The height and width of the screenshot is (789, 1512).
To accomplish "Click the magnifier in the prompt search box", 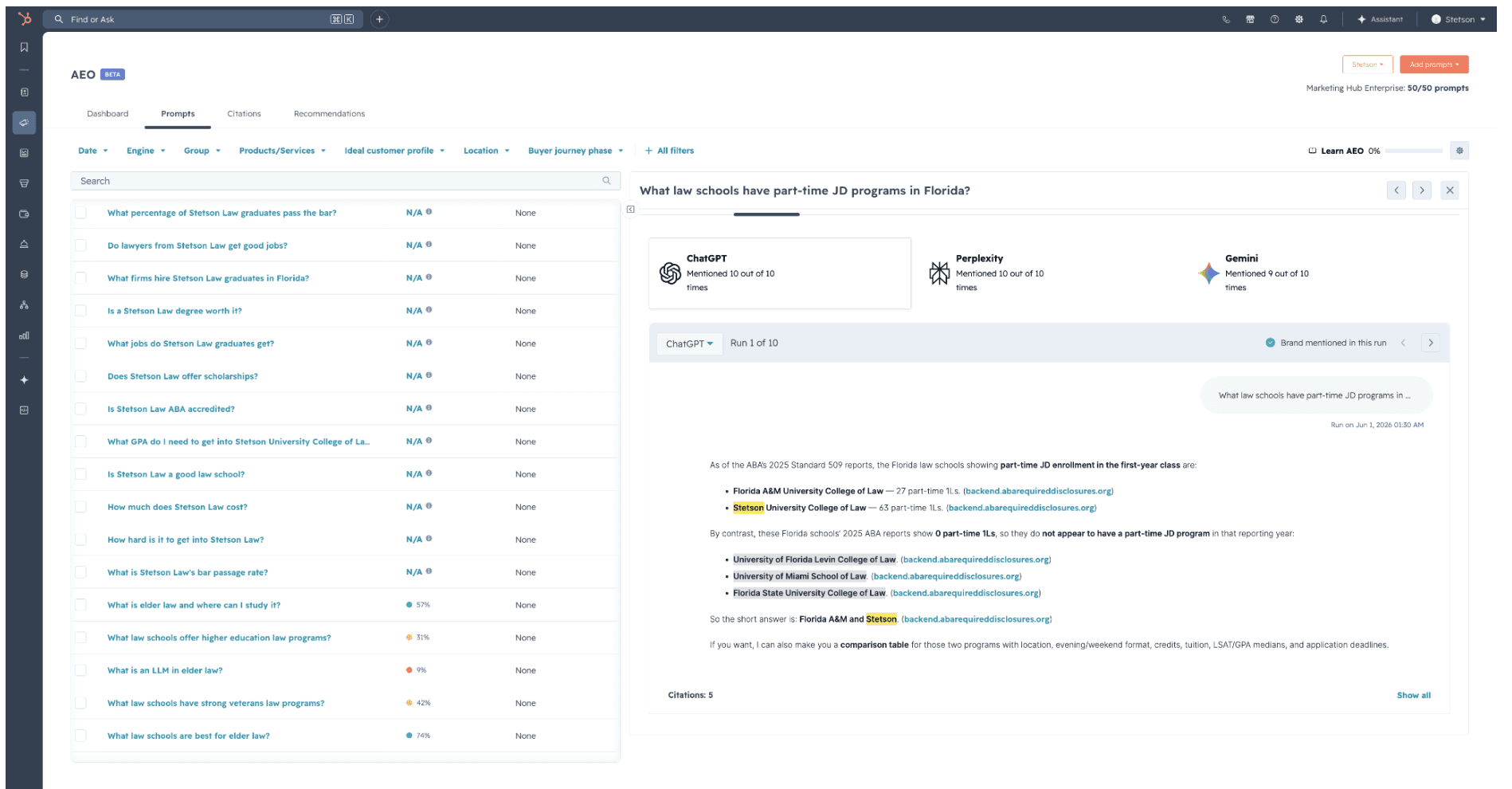I will point(606,181).
